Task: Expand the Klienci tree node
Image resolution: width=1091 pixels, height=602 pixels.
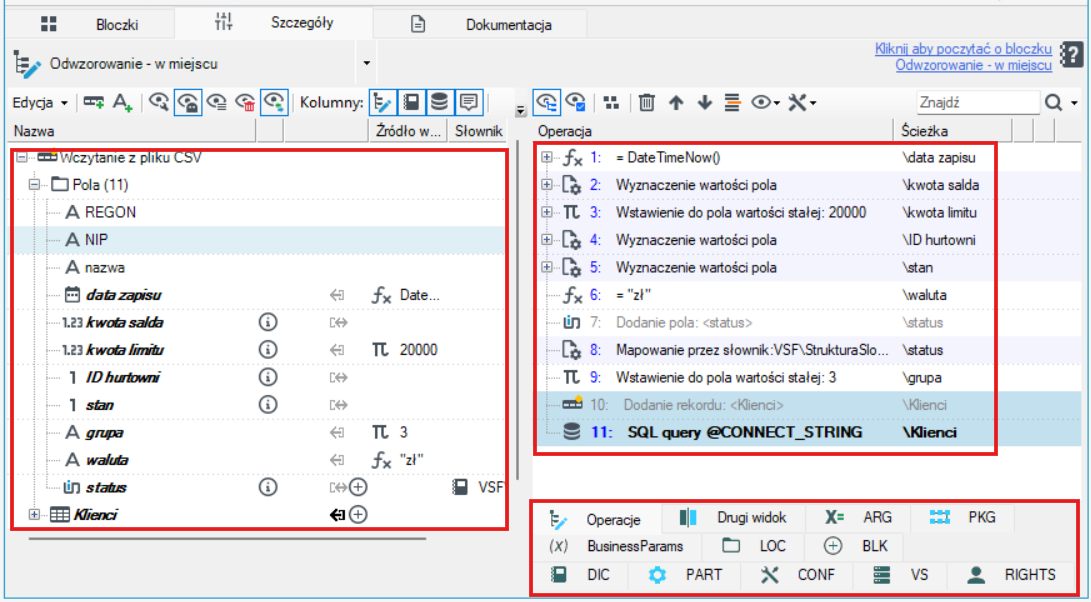Action: point(33,515)
